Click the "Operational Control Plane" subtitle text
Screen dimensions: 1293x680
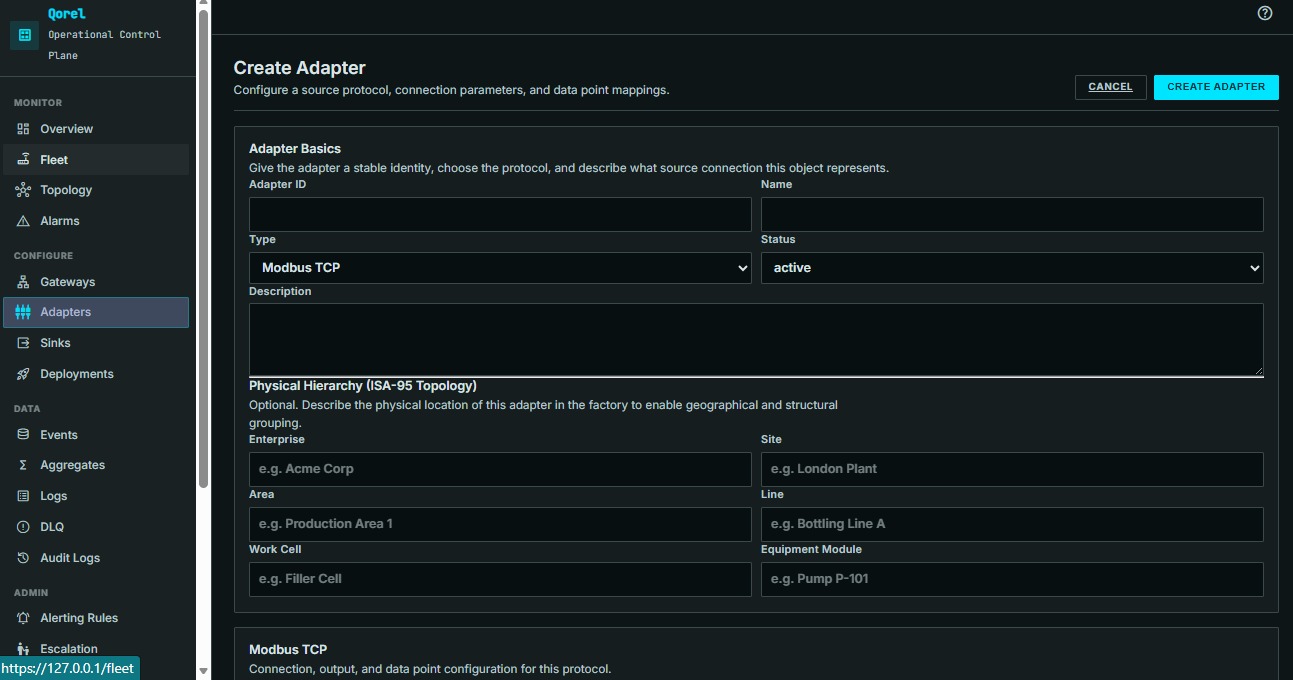(104, 45)
